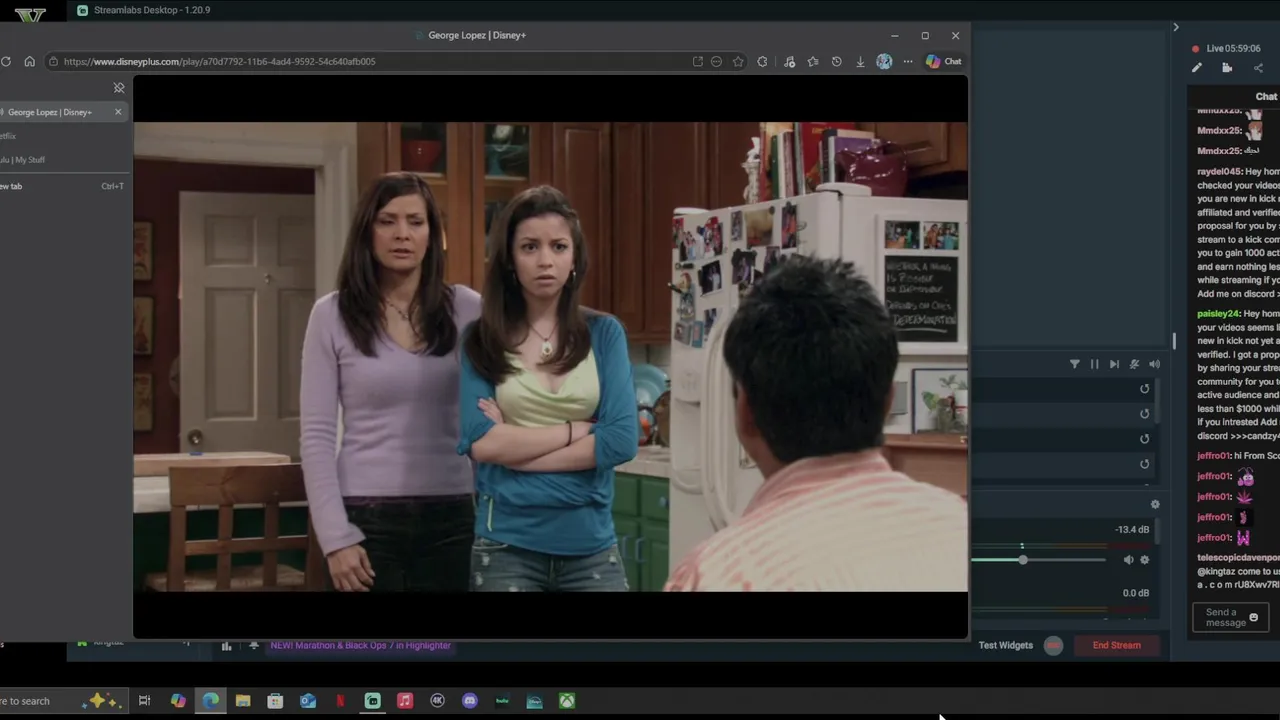Image resolution: width=1280 pixels, height=720 pixels.
Task: Open browser Downloads arrow icon
Action: coord(860,61)
